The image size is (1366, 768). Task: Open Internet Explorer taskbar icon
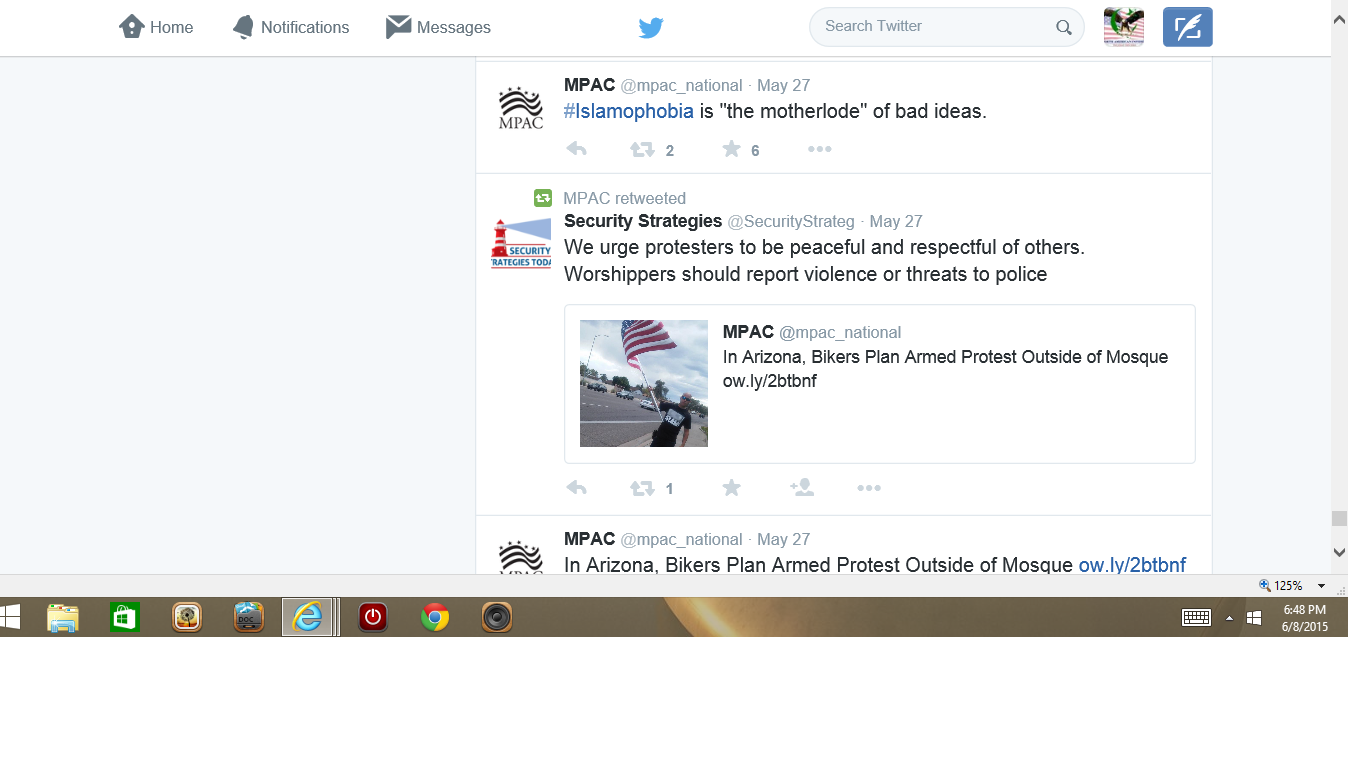point(307,618)
